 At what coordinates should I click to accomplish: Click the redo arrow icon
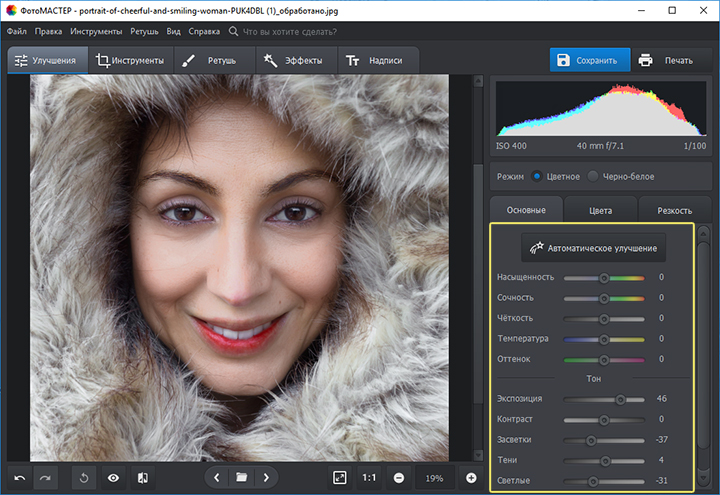click(x=46, y=478)
